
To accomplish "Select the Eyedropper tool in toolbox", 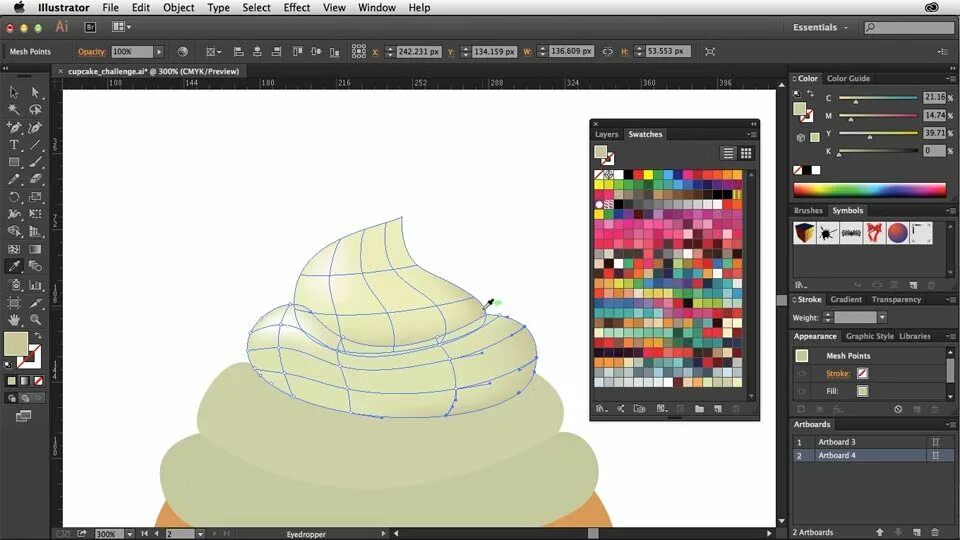I will [x=13, y=266].
